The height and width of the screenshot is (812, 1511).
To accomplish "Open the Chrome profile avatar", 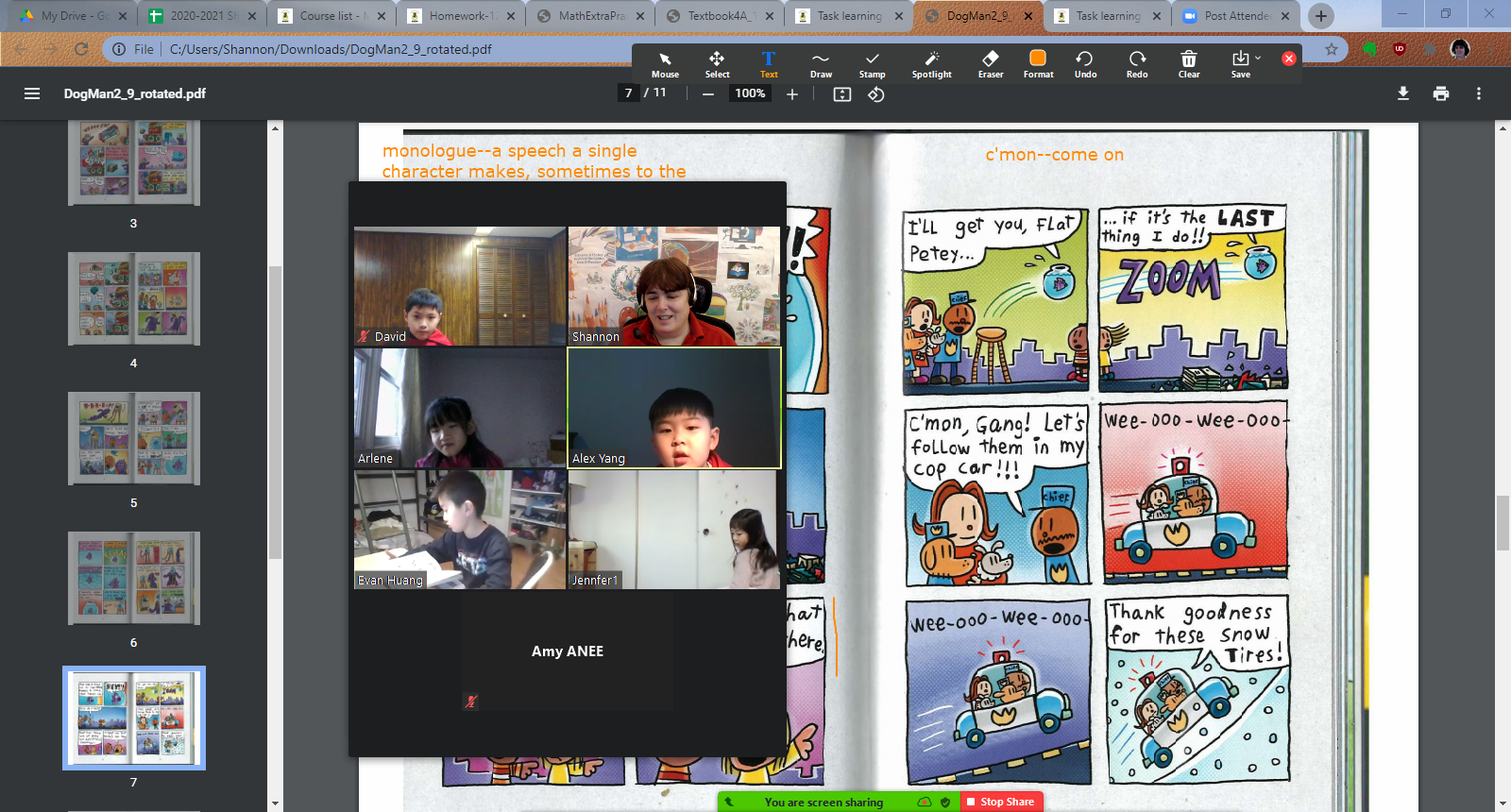I will click(x=1460, y=49).
